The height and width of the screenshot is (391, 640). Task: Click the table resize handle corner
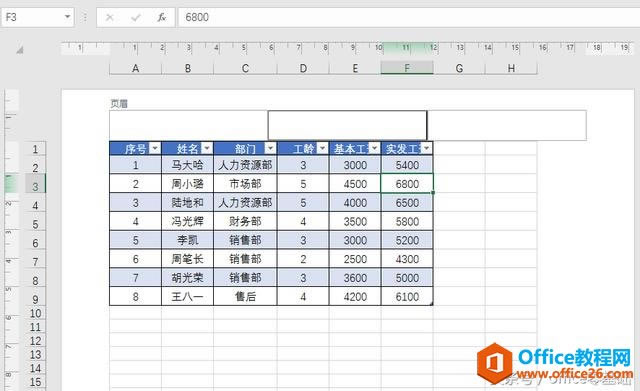tap(431, 303)
